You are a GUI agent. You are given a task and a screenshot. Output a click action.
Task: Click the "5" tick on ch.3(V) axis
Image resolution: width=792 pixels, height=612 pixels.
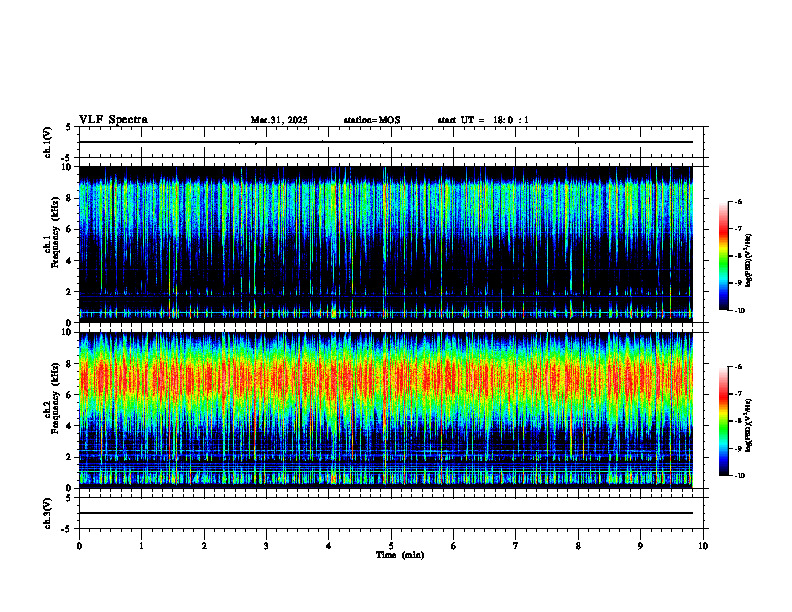(x=68, y=498)
